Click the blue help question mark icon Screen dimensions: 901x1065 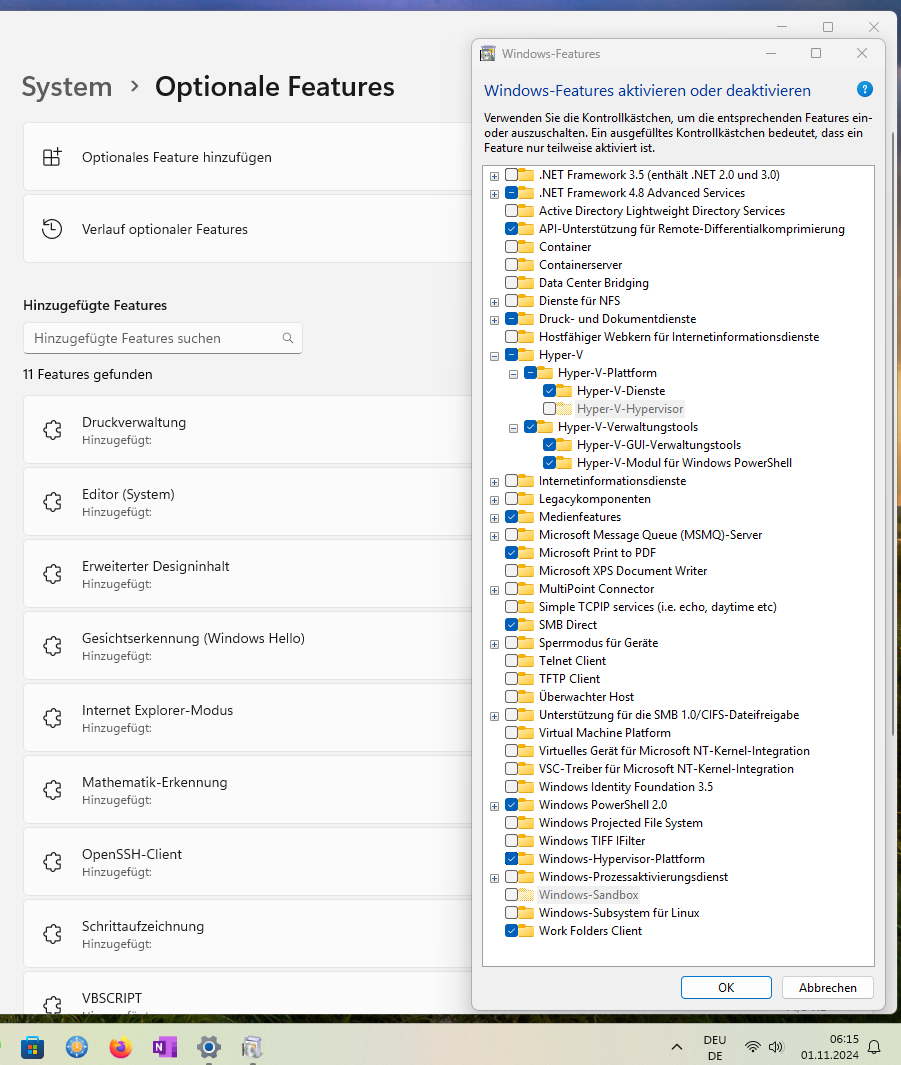click(864, 90)
